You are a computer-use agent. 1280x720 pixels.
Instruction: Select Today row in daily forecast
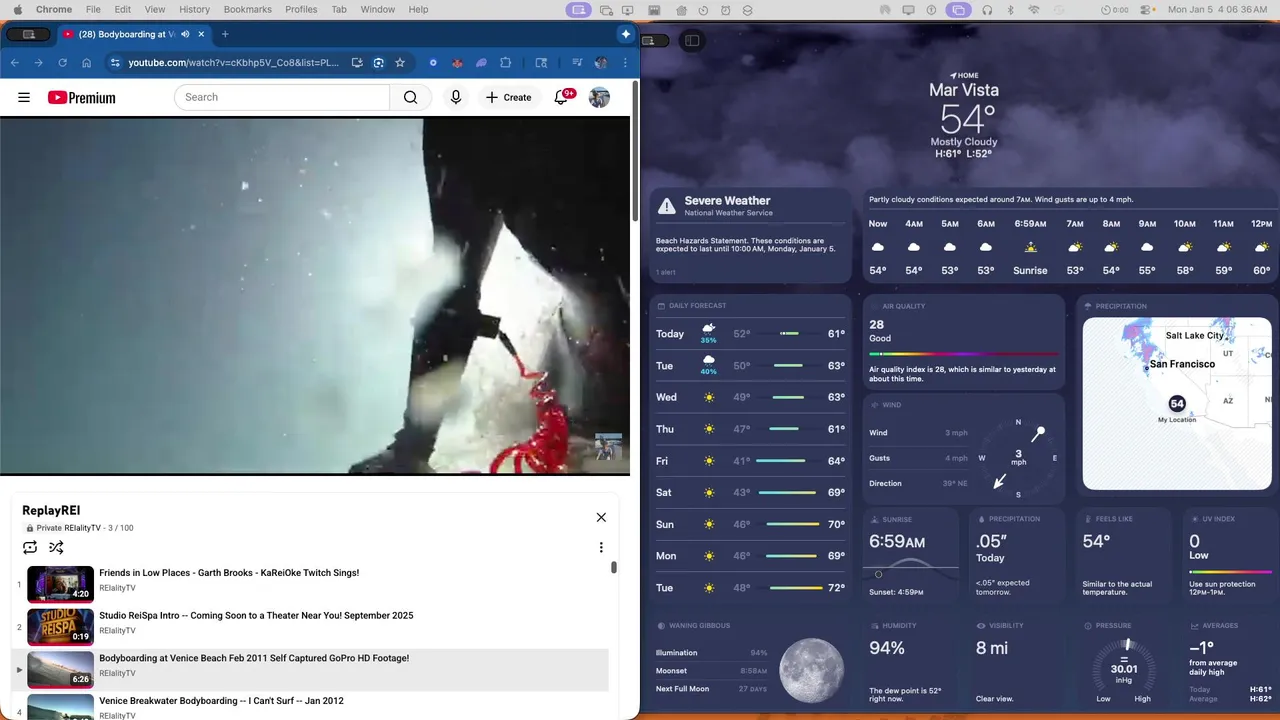pos(751,334)
